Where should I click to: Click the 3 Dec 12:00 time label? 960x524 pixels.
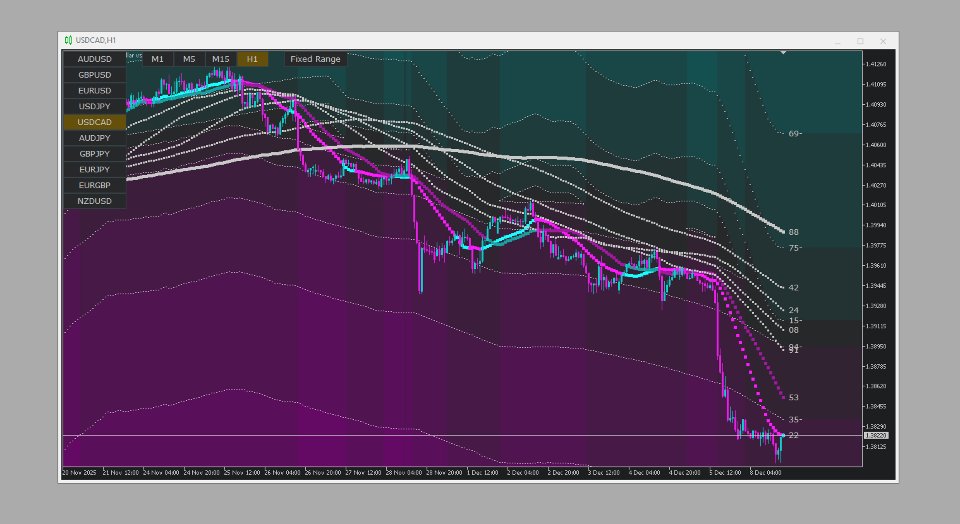coord(604,473)
